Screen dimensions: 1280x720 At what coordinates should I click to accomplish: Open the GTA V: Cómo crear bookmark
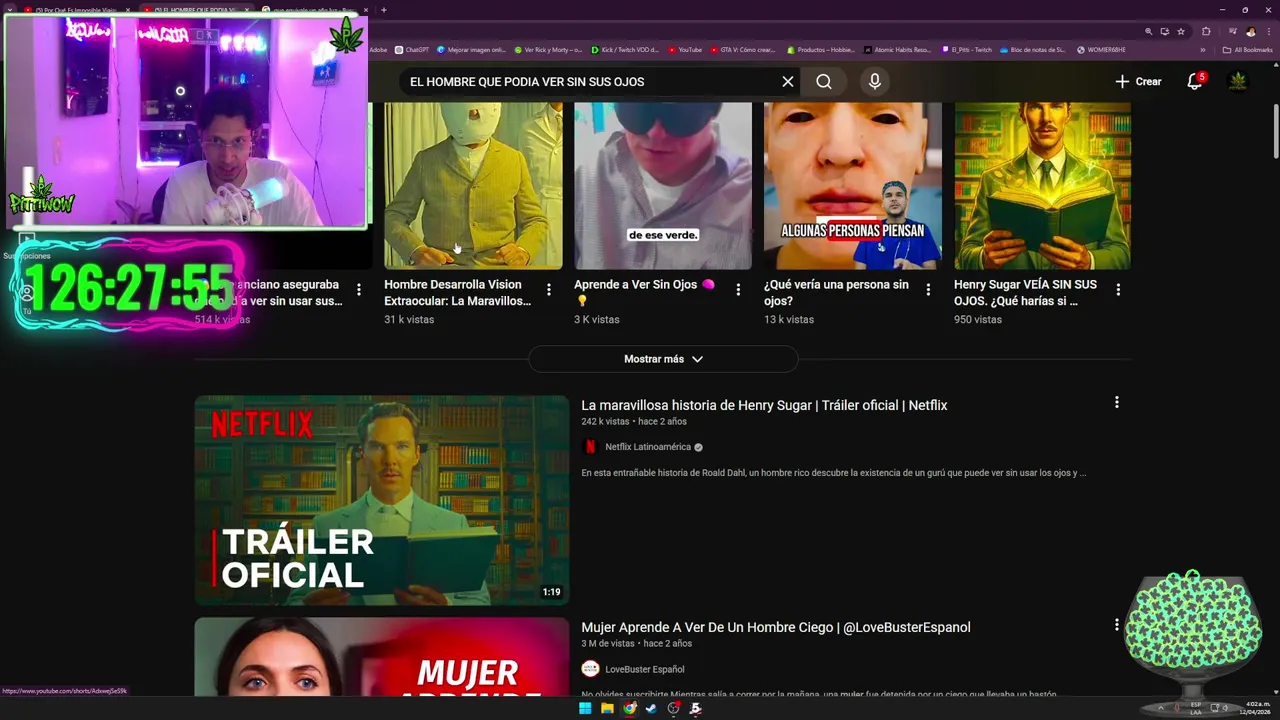click(x=743, y=50)
